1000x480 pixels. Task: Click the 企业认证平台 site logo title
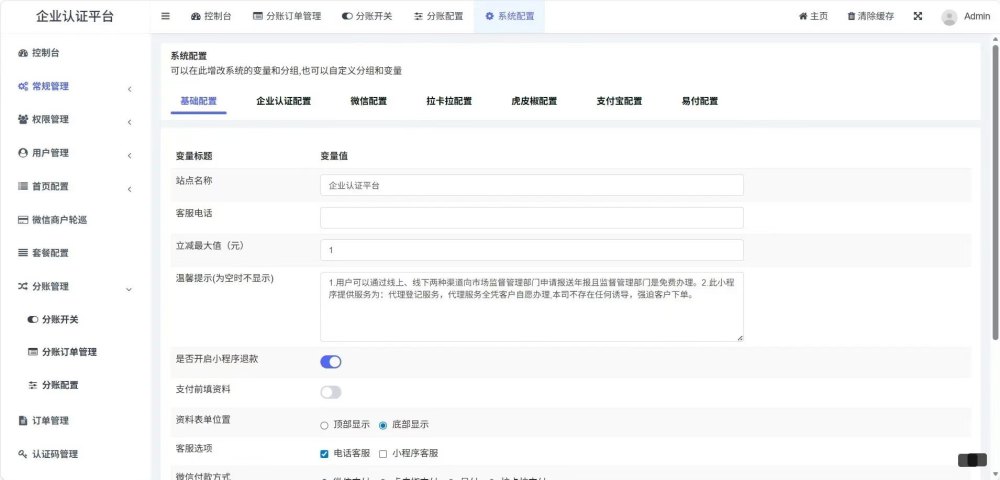pos(75,17)
